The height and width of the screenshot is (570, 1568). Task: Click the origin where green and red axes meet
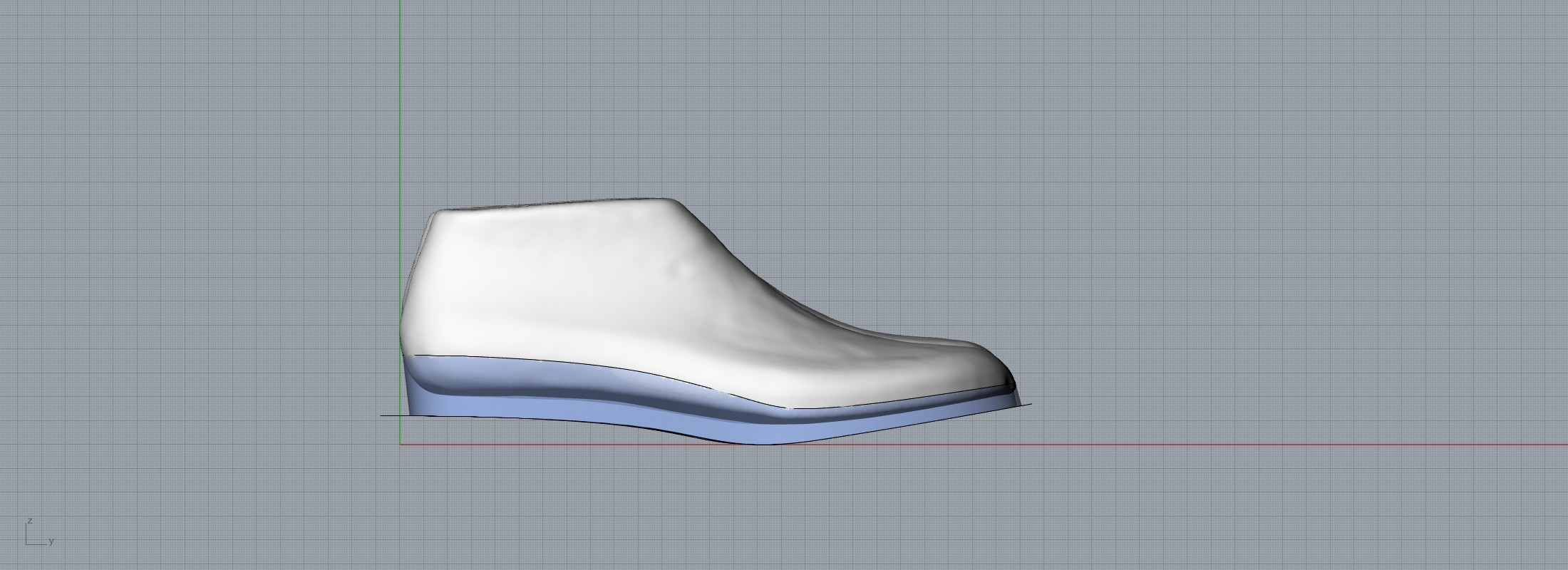pyautogui.click(x=401, y=445)
